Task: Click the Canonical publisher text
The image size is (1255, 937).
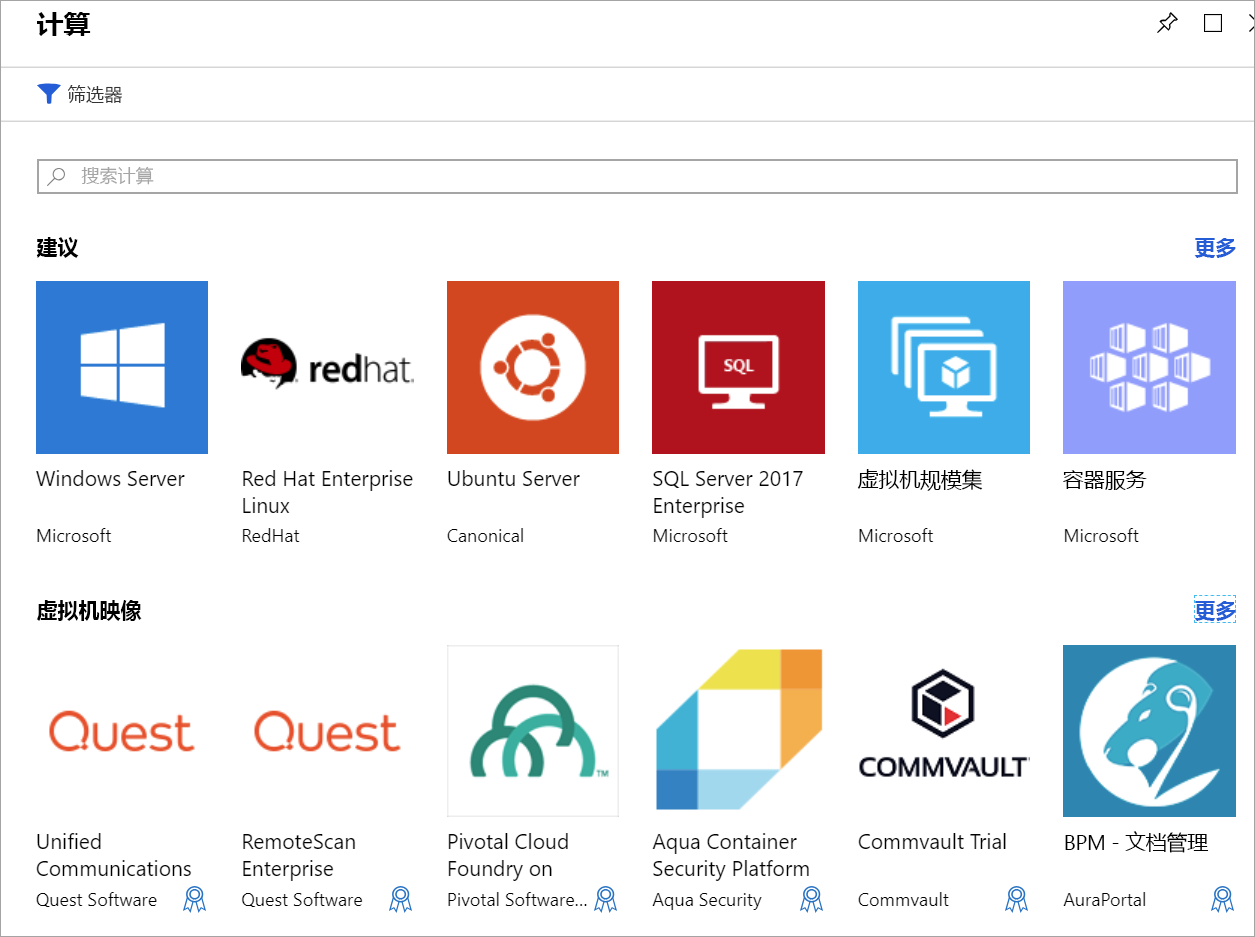Action: coord(485,536)
